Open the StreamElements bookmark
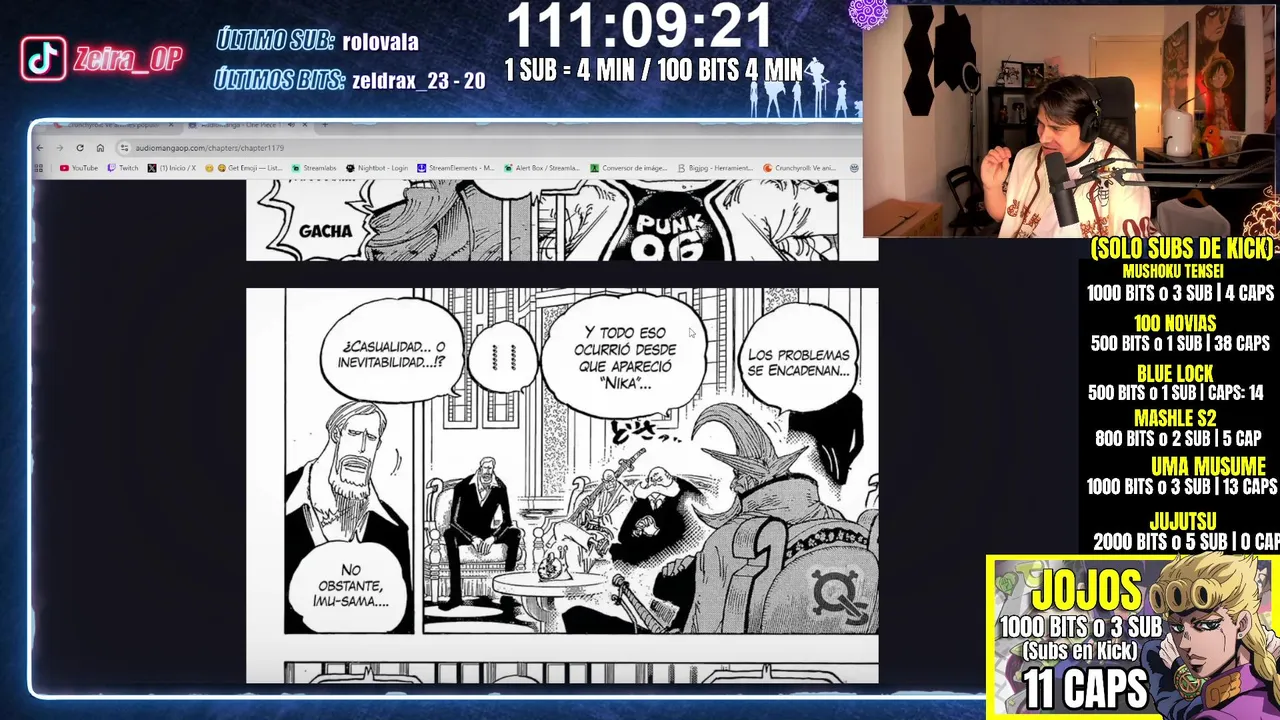 pyautogui.click(x=455, y=168)
